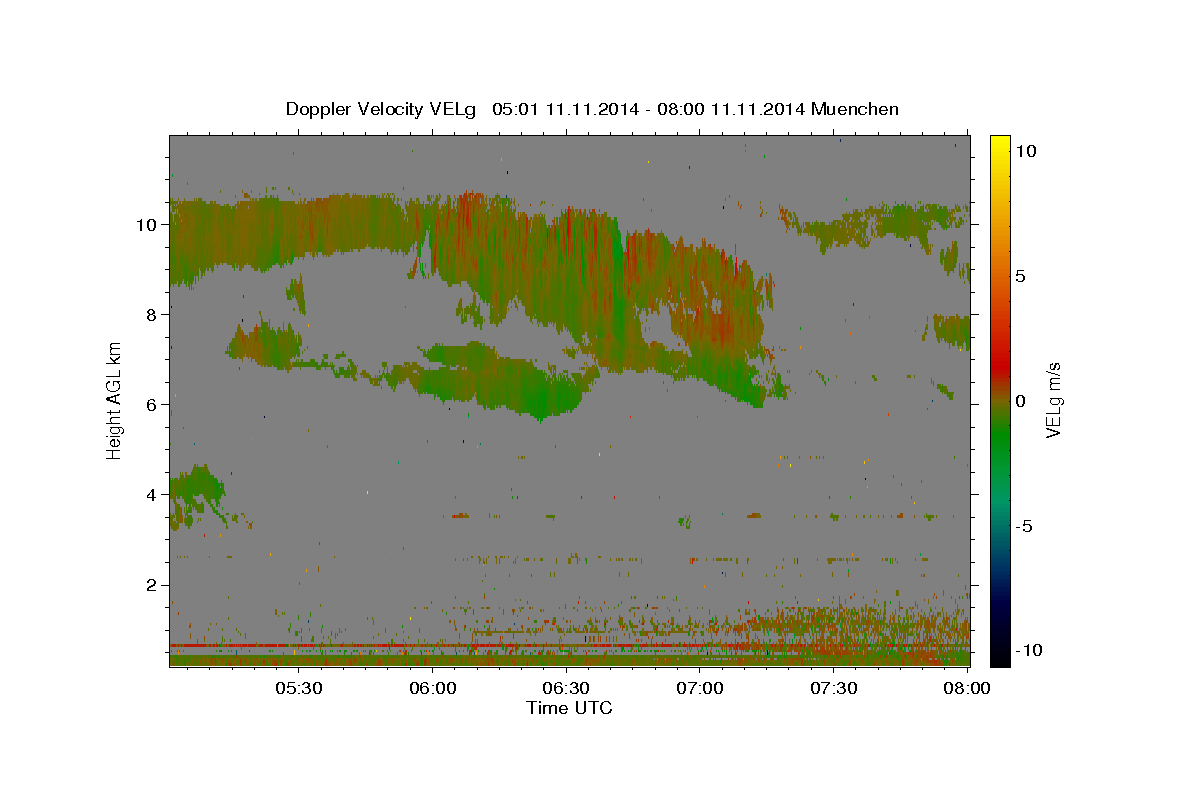The width and height of the screenshot is (1200, 800).
Task: Click height axis label '6'
Action: pyautogui.click(x=151, y=404)
